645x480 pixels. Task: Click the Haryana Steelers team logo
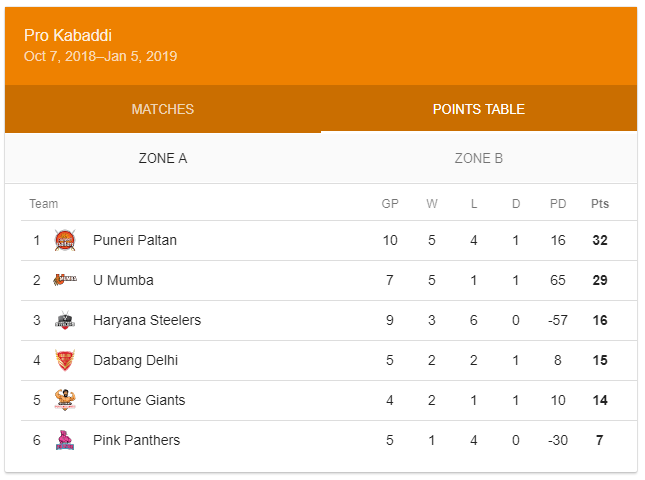(x=65, y=320)
